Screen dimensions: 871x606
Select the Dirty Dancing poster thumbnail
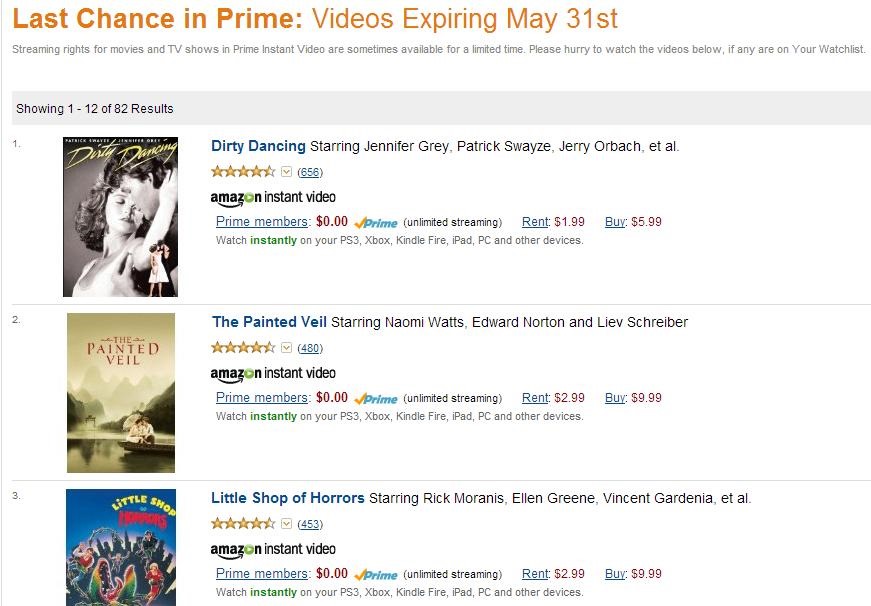pyautogui.click(x=120, y=217)
